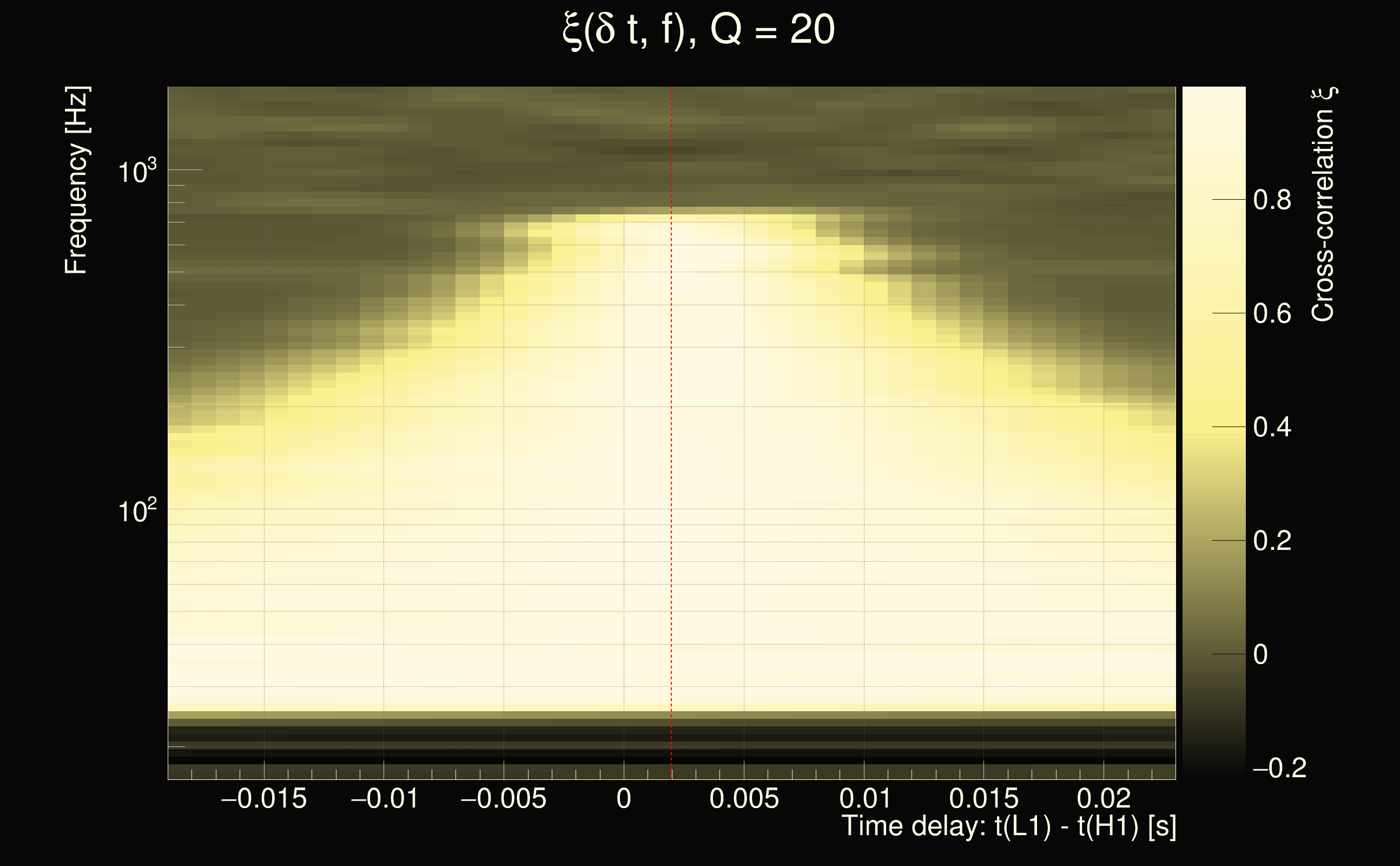Click the –0.015 time delay tick label
The image size is (1400, 866).
pyautogui.click(x=264, y=798)
